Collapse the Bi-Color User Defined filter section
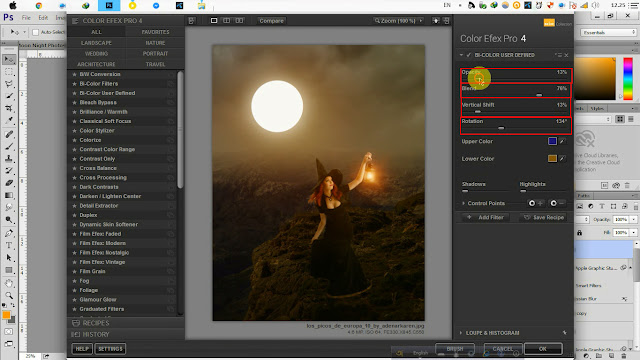Viewport: 640px width, 360px height. pos(461,55)
